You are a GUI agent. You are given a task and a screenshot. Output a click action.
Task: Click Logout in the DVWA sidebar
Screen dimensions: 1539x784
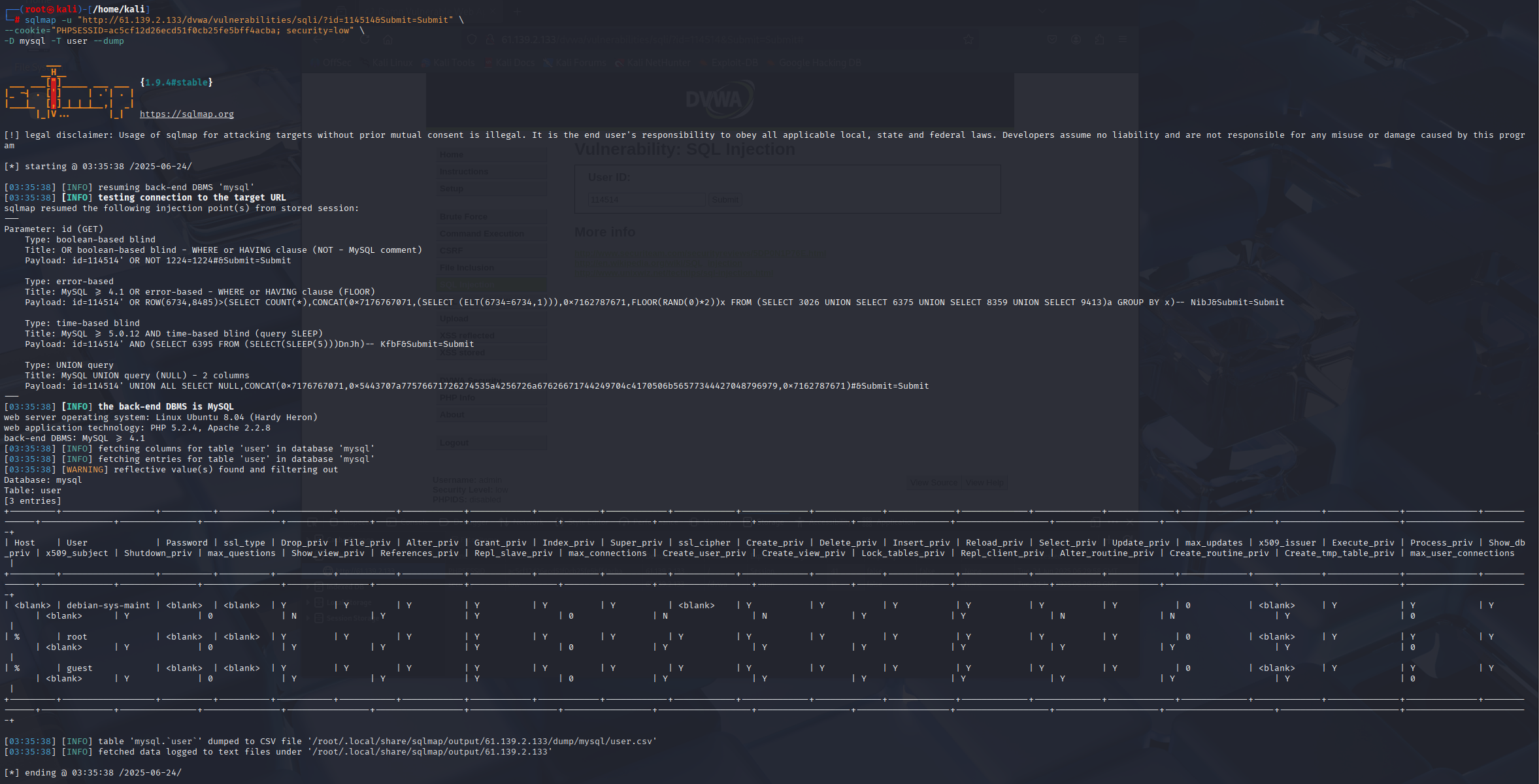point(491,443)
